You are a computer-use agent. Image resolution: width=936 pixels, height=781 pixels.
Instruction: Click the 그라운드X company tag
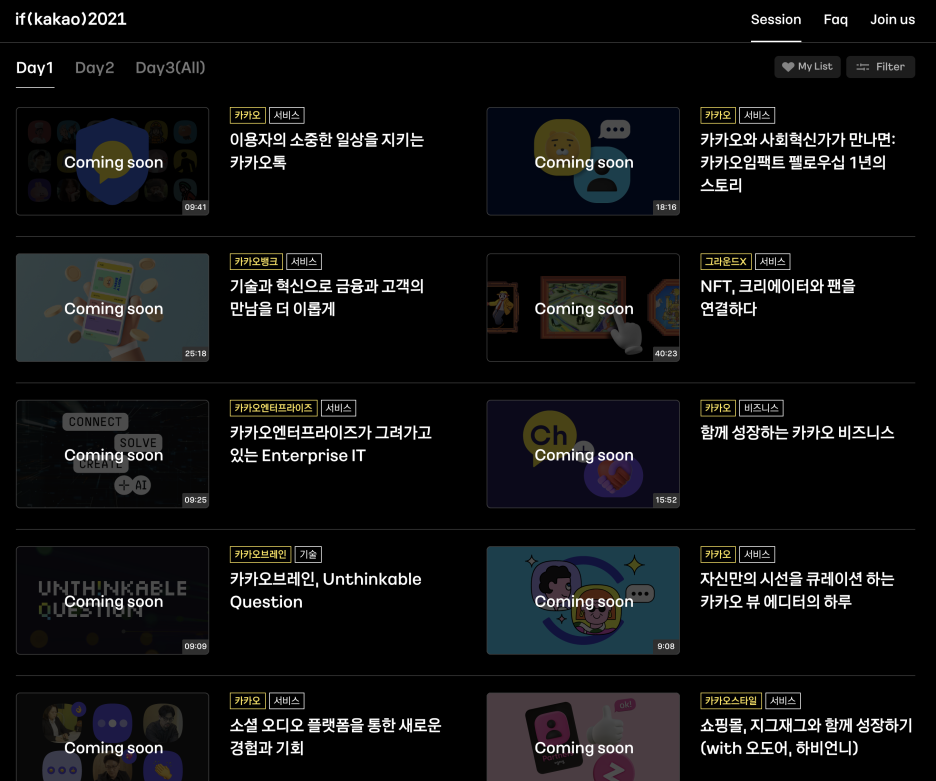click(x=725, y=262)
